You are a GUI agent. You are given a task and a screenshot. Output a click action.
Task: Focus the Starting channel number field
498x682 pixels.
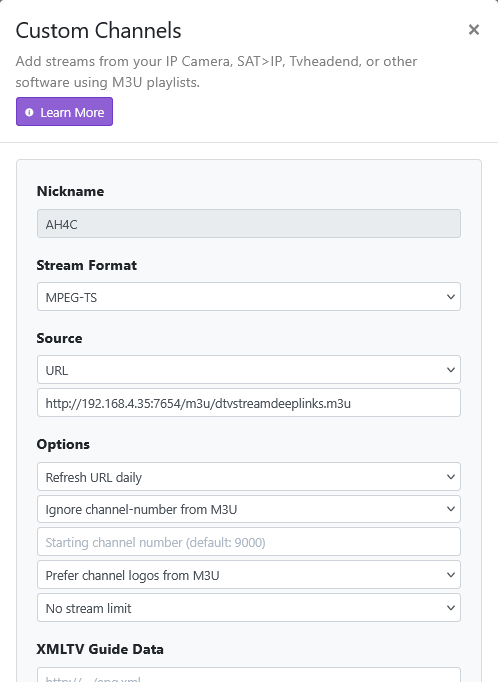[249, 542]
